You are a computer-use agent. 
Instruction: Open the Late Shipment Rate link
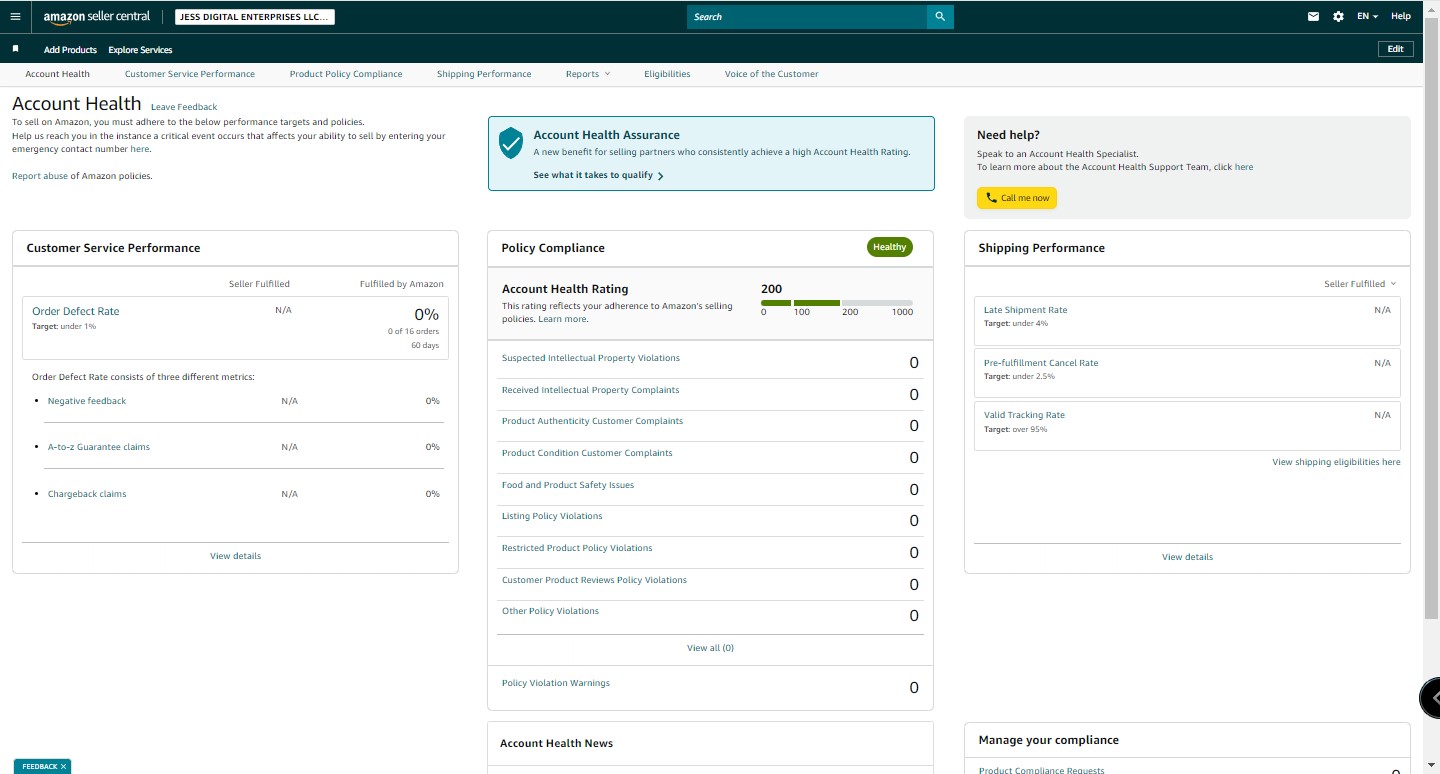(1026, 310)
